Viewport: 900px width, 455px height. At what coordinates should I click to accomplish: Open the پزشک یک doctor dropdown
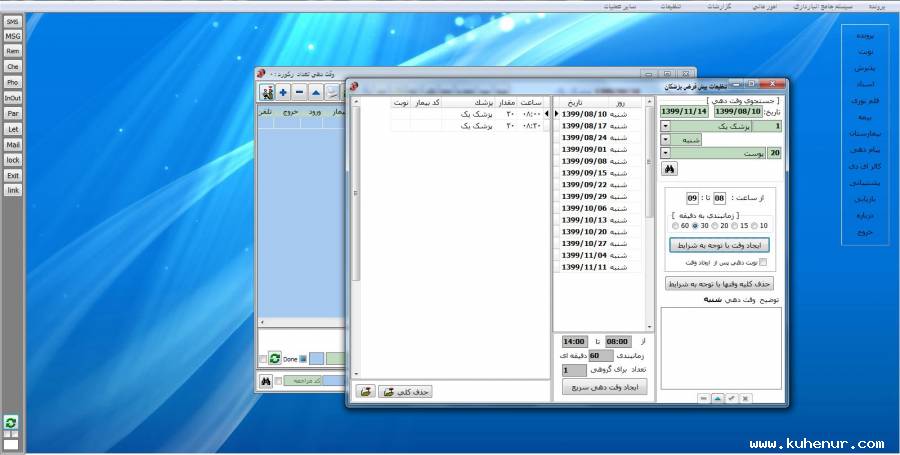(666, 126)
